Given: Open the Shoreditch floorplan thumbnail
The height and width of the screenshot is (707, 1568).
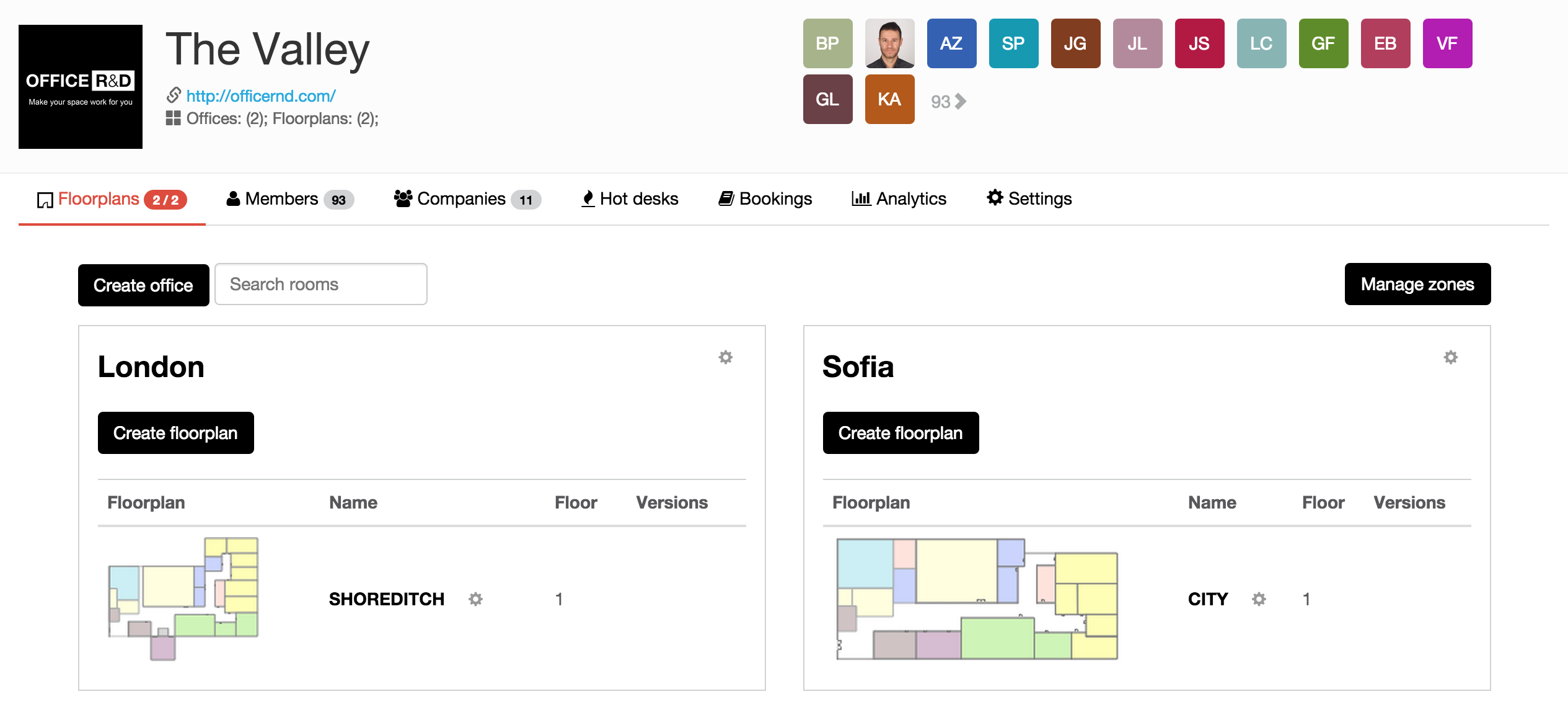Looking at the screenshot, I should [x=183, y=598].
